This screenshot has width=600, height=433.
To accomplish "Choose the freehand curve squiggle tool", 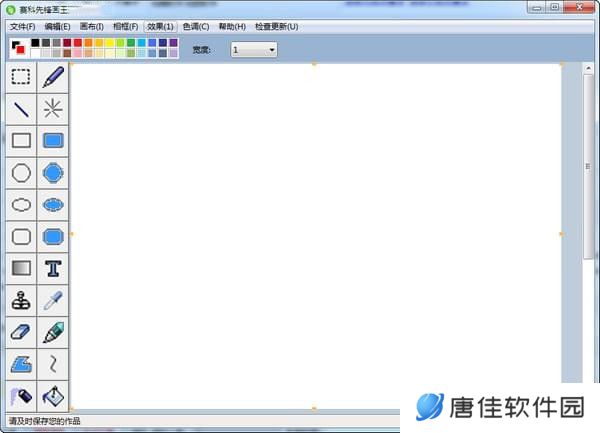I will (x=53, y=365).
